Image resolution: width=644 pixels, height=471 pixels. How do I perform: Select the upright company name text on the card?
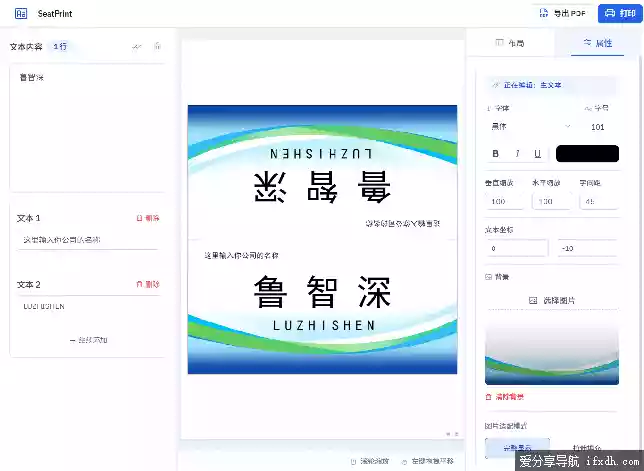tap(242, 255)
